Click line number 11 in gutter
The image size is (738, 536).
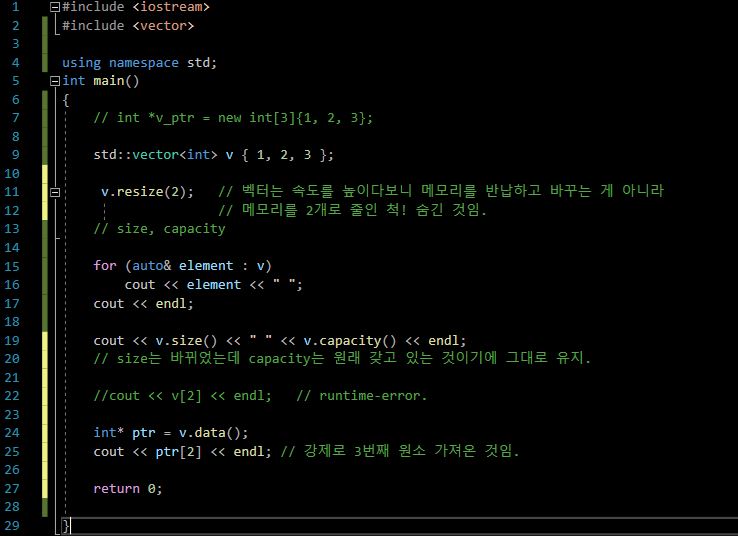pyautogui.click(x=12, y=192)
